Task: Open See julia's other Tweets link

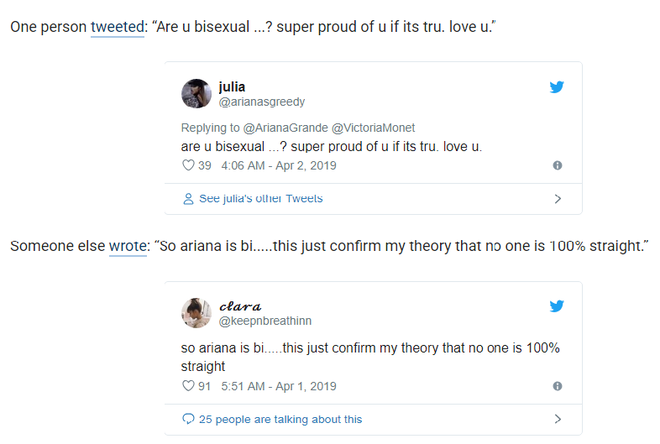Action: (261, 198)
